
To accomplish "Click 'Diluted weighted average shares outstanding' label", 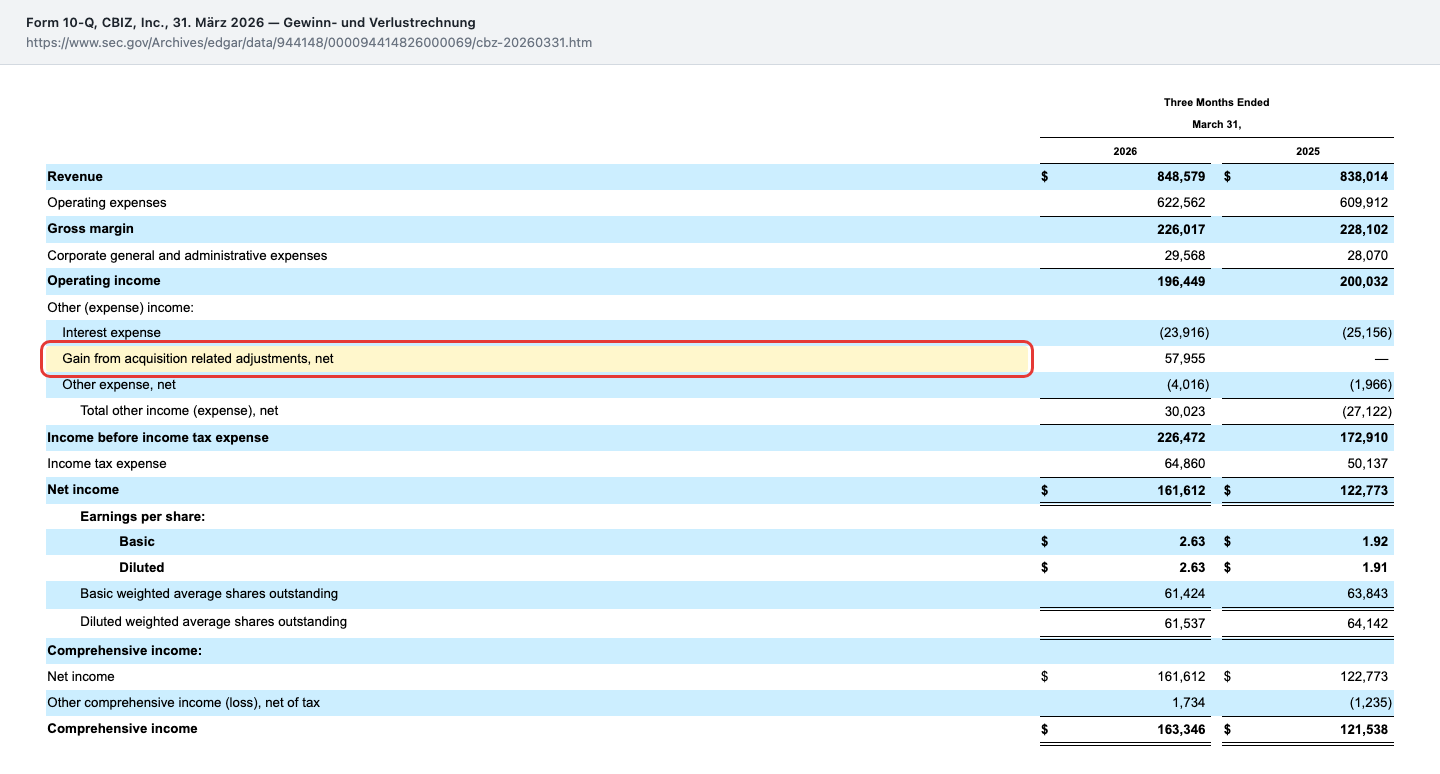I will click(x=214, y=622).
